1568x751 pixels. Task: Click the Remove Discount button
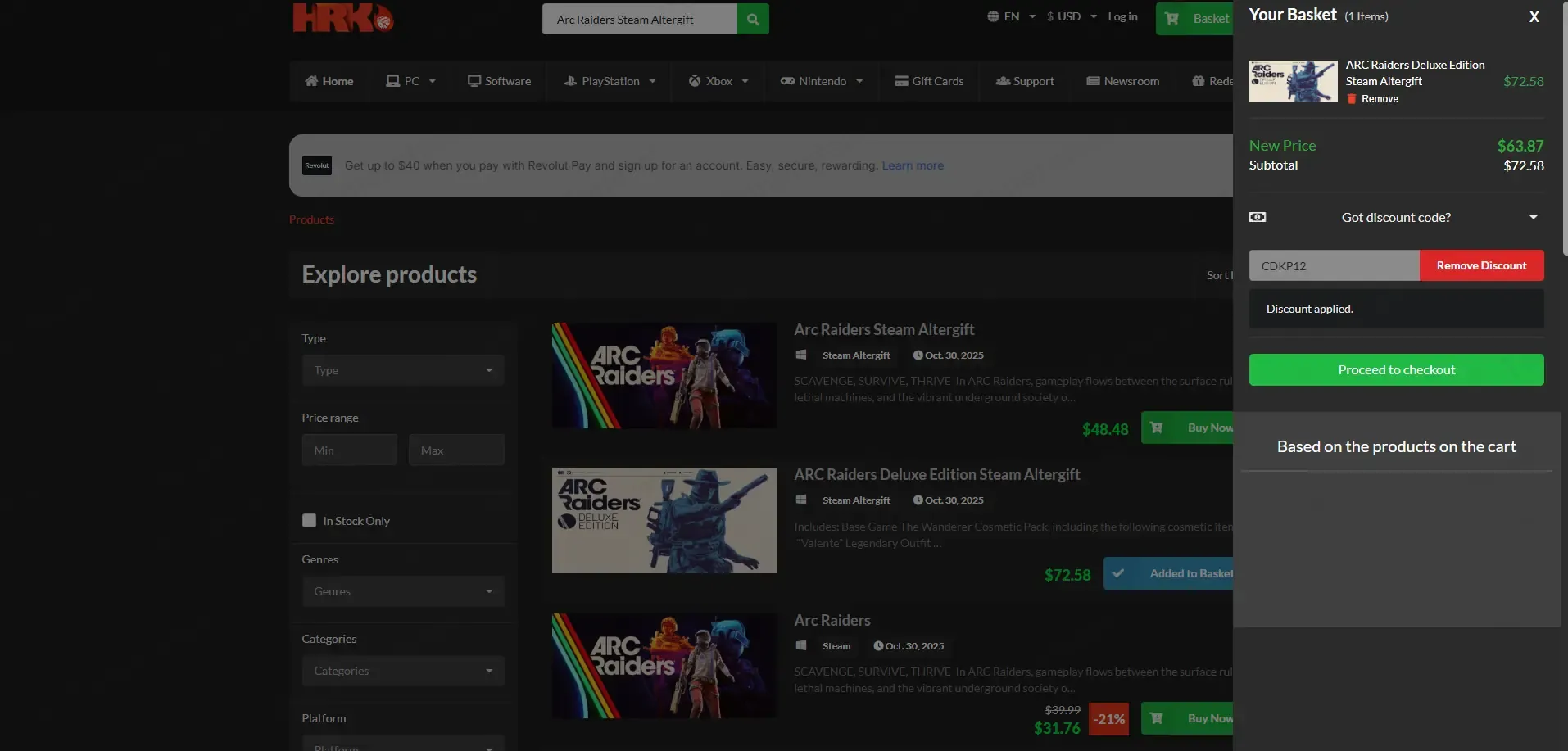point(1481,265)
